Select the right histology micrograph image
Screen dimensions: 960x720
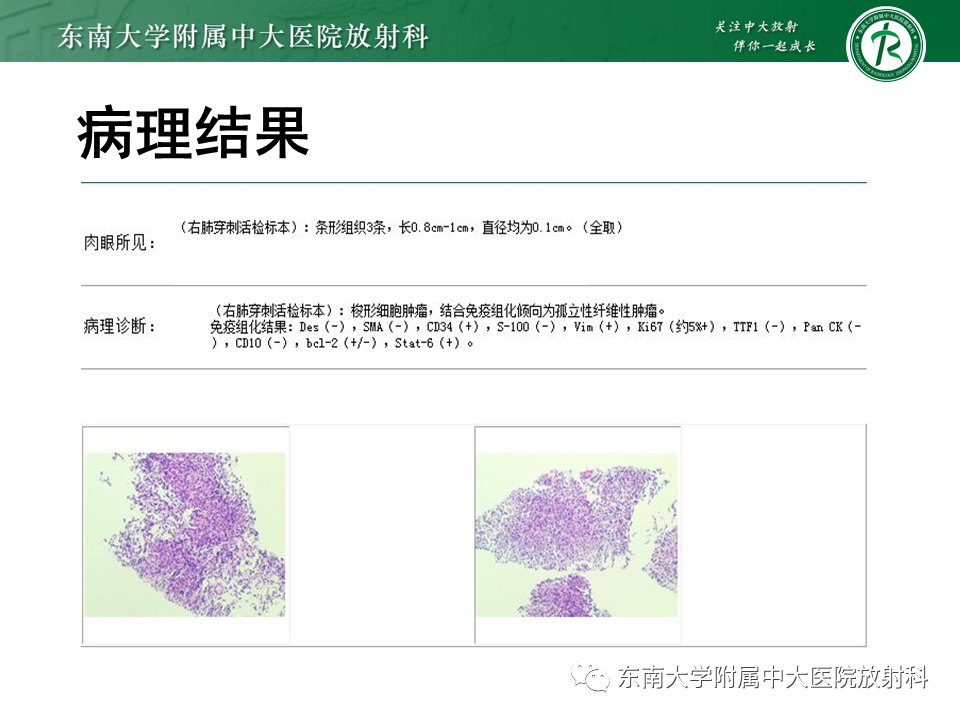pyautogui.click(x=577, y=534)
